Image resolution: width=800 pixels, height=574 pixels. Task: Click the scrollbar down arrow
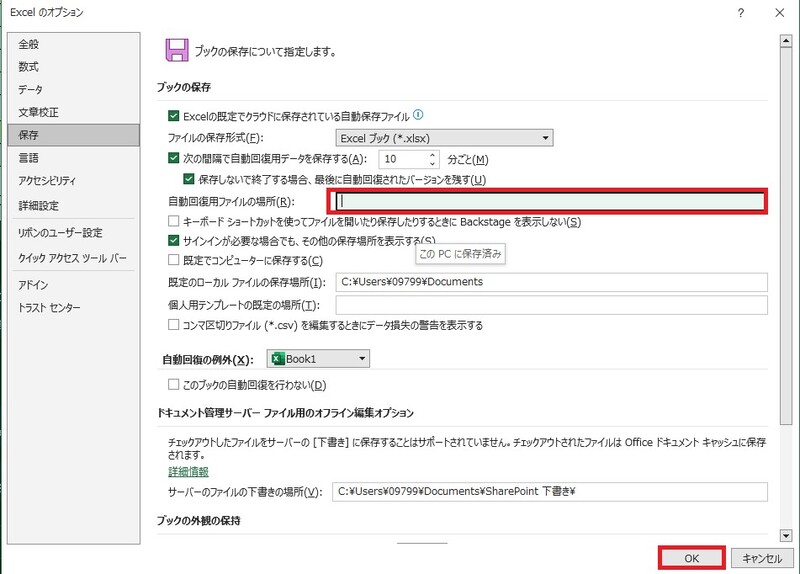point(786,535)
